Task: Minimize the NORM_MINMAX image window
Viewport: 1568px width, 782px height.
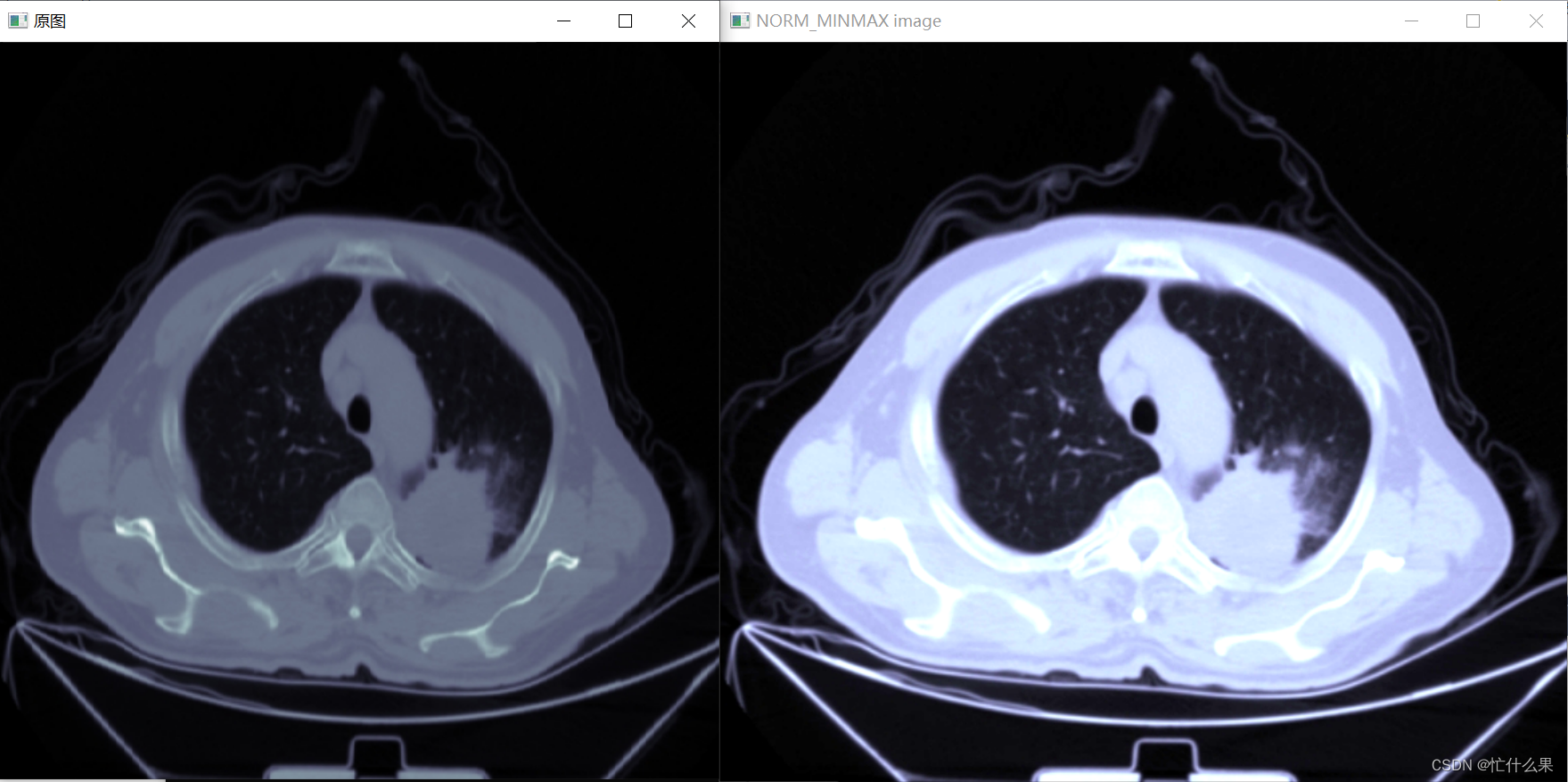Action: [1411, 21]
